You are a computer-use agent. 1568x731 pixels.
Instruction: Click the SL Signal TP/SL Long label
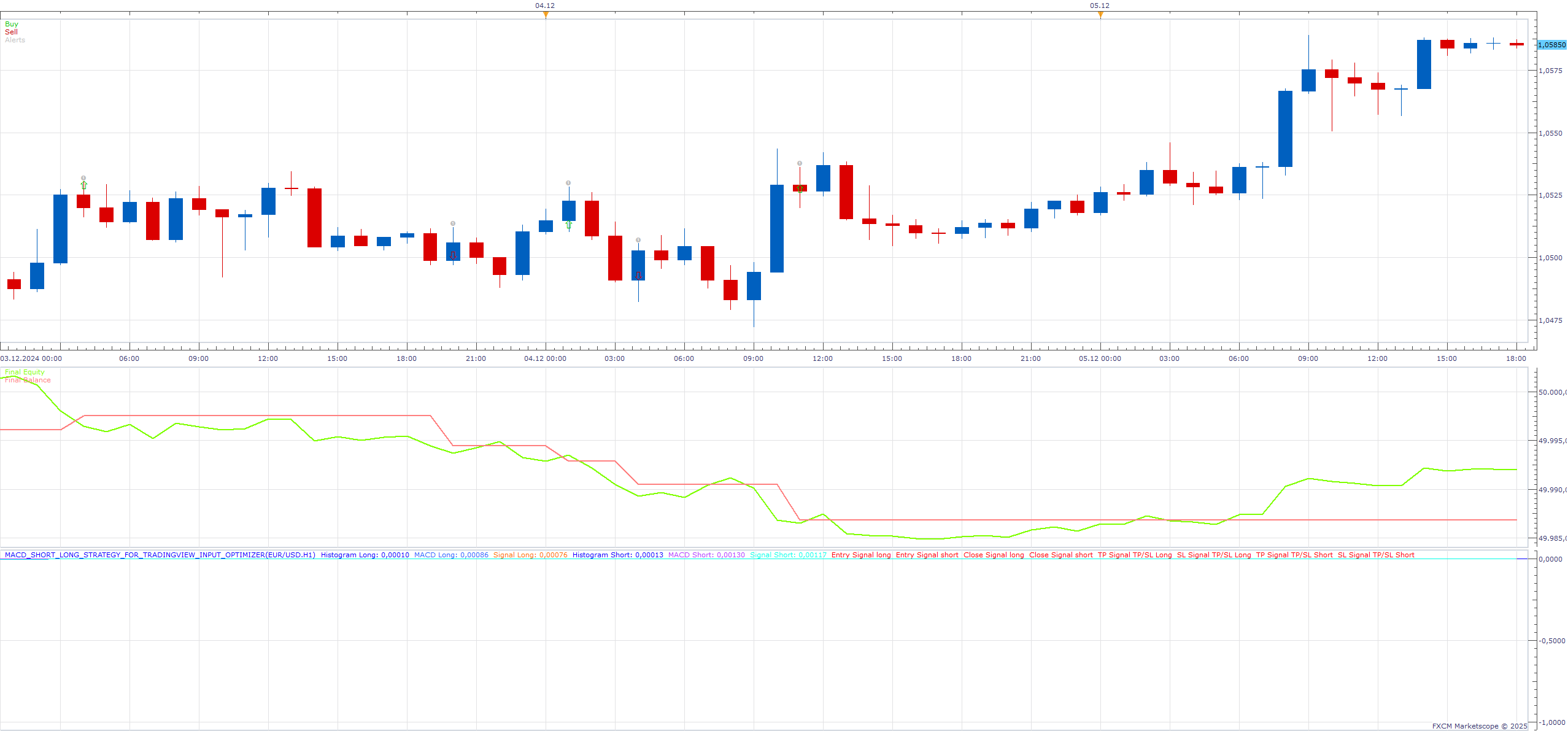tap(1214, 555)
